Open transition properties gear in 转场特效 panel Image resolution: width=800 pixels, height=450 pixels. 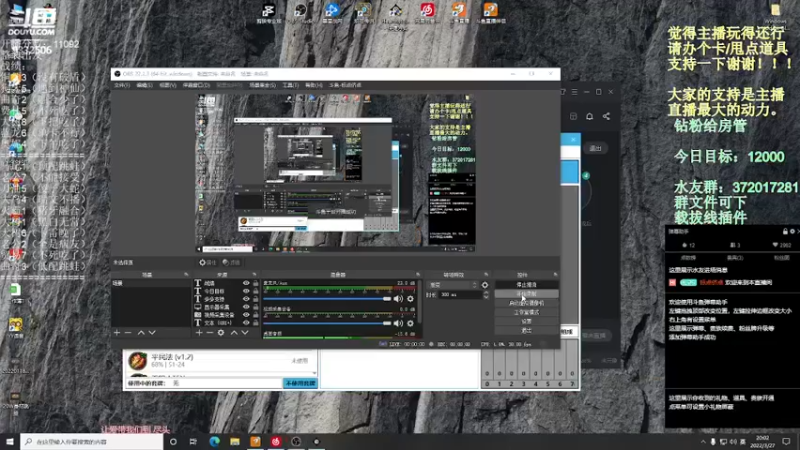pos(485,285)
